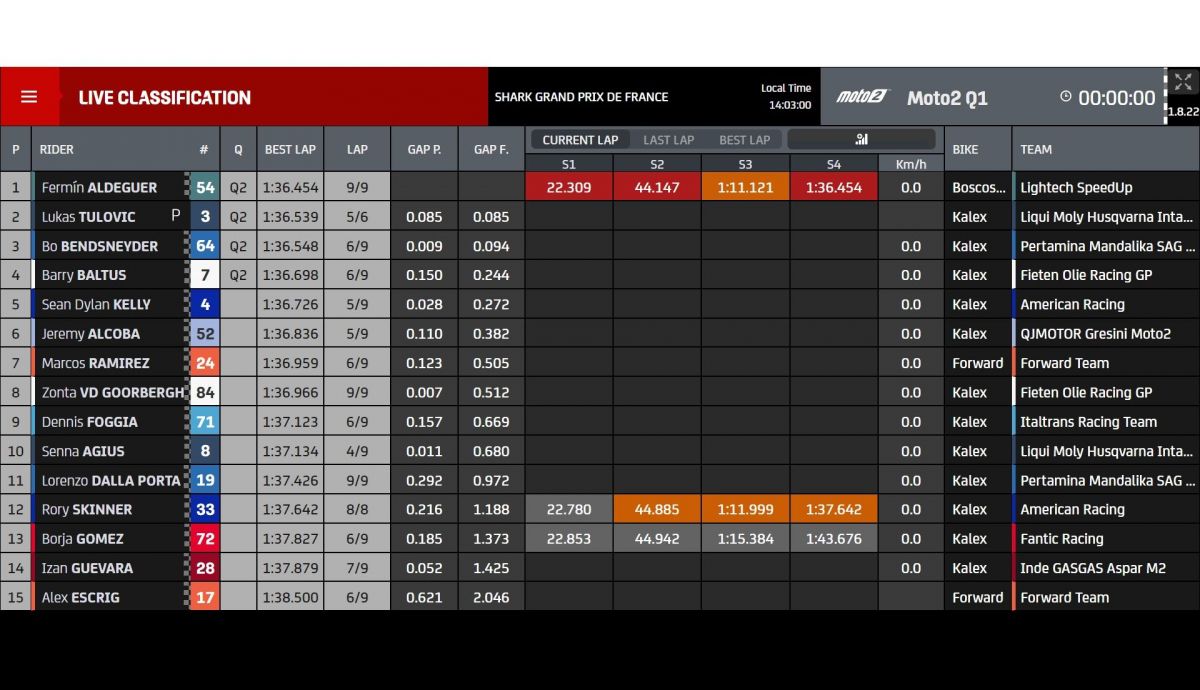Screen dimensions: 1200x690
Task: Click Gomez's S4 time 1:43.676
Action: (834, 539)
